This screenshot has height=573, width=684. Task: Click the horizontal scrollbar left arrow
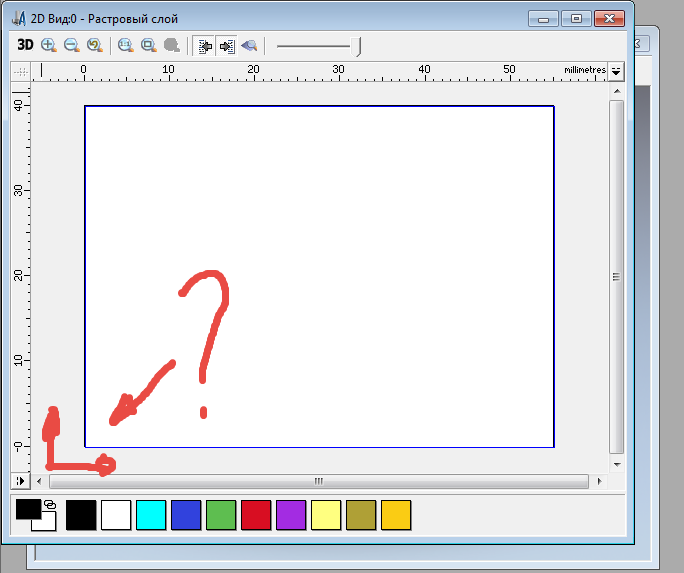(39, 481)
